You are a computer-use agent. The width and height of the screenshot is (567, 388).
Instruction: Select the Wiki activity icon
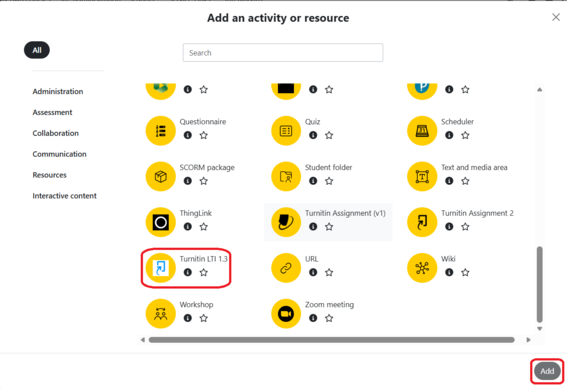[422, 268]
